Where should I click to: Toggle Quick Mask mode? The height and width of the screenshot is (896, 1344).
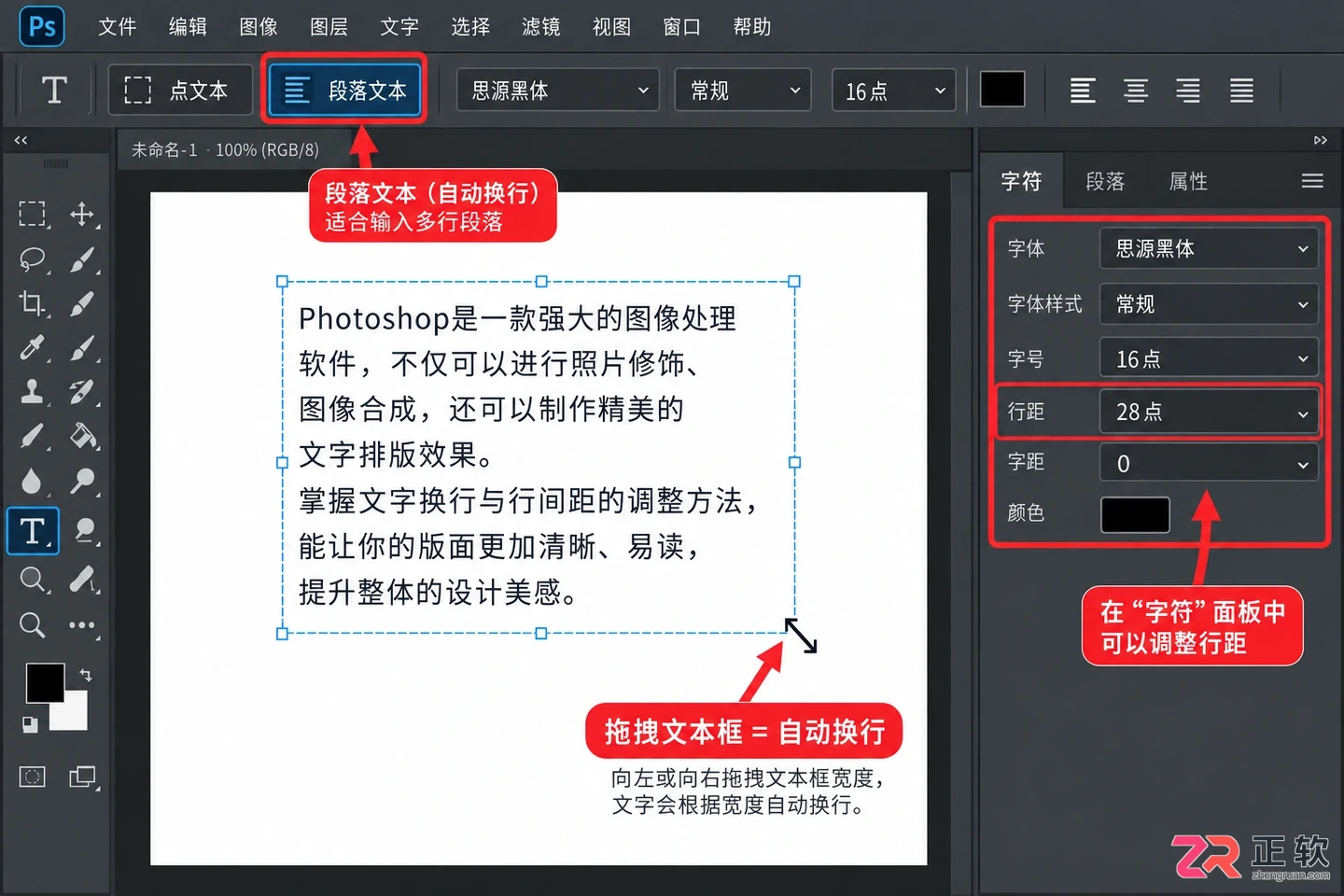[33, 777]
